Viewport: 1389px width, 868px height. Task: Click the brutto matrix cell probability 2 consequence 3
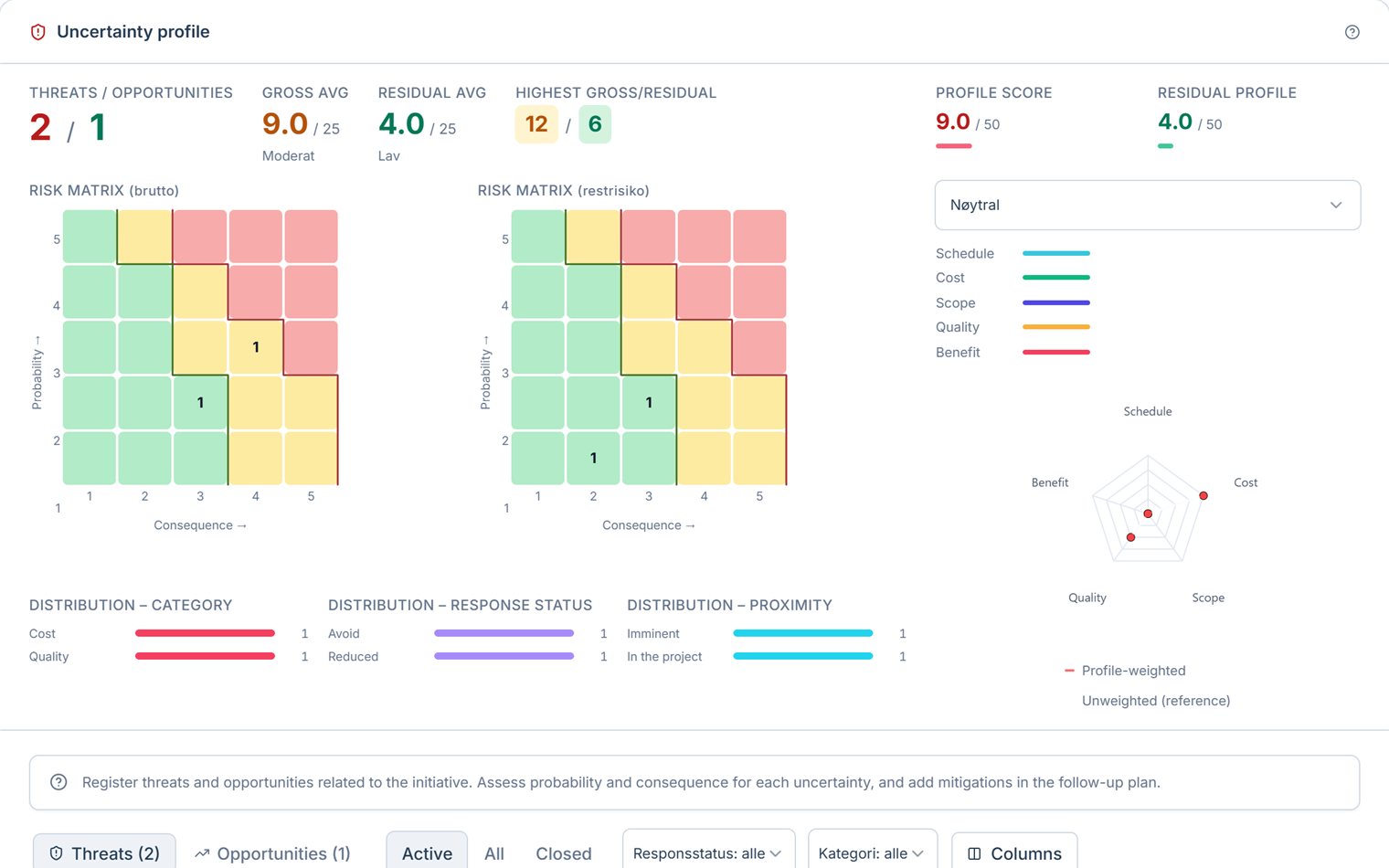pyautogui.click(x=200, y=403)
